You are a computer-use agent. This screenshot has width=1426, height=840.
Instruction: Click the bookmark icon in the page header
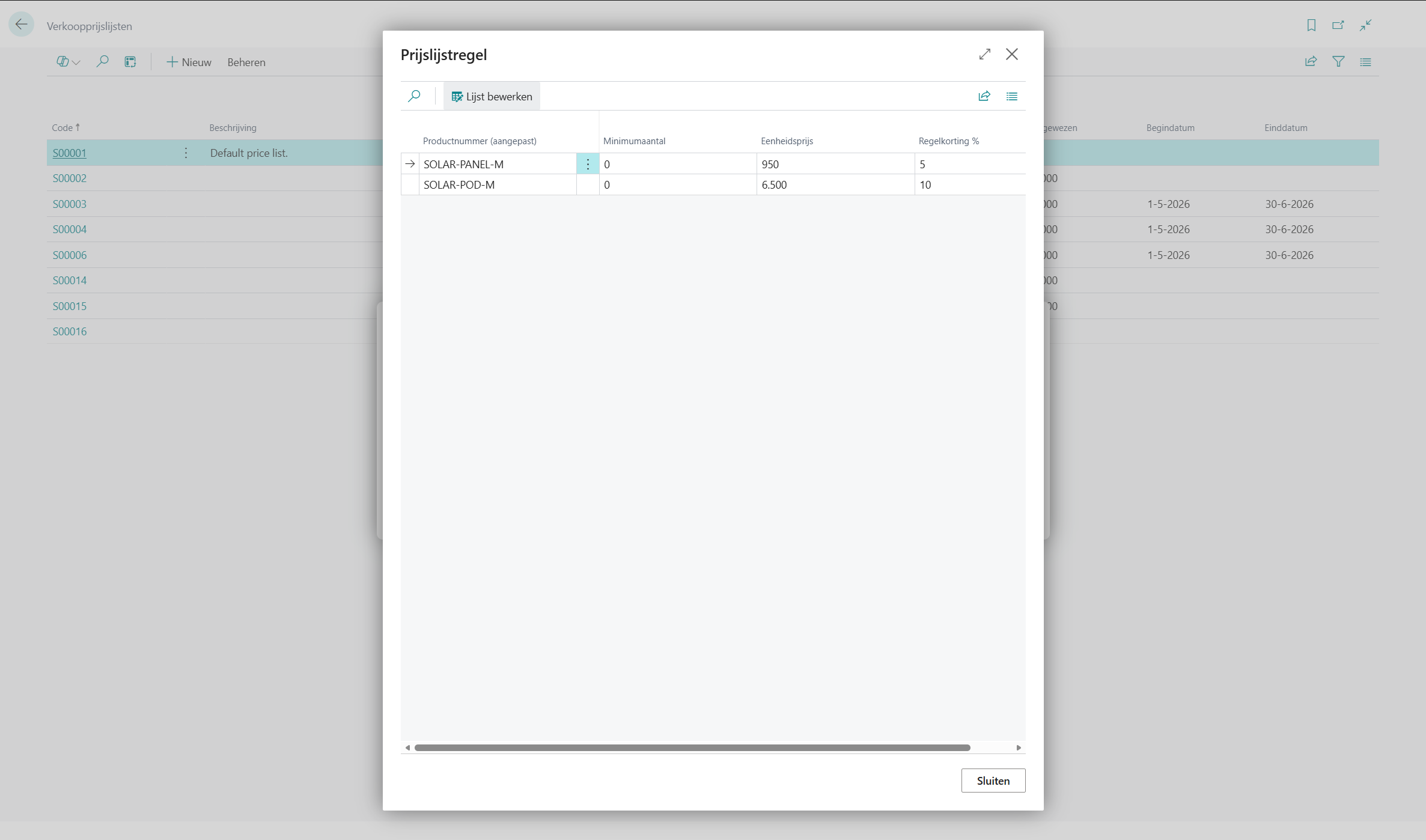tap(1311, 25)
